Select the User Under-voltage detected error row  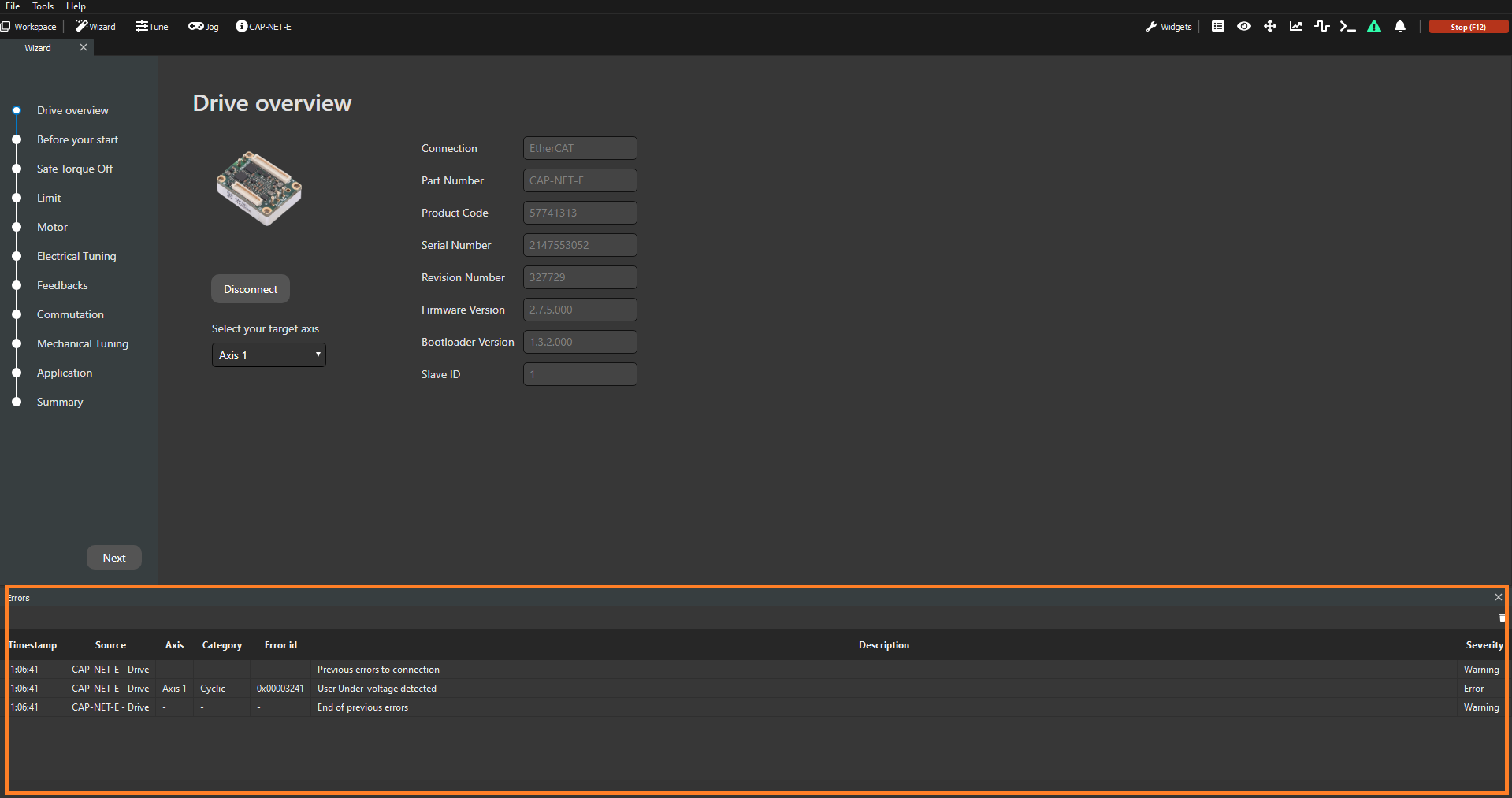[x=377, y=689]
